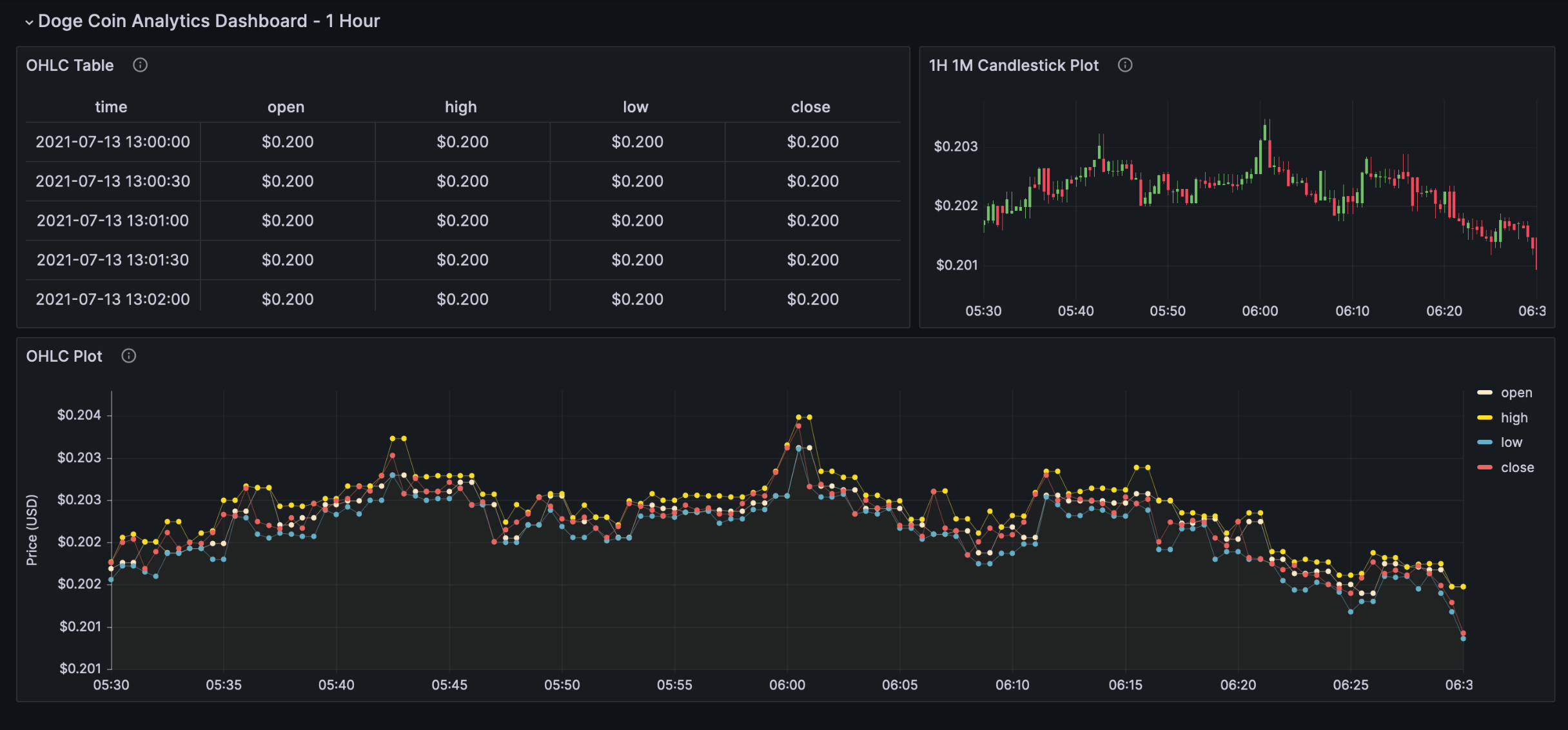Toggle the low series in the legend
This screenshot has width=1568, height=730.
click(x=1511, y=442)
